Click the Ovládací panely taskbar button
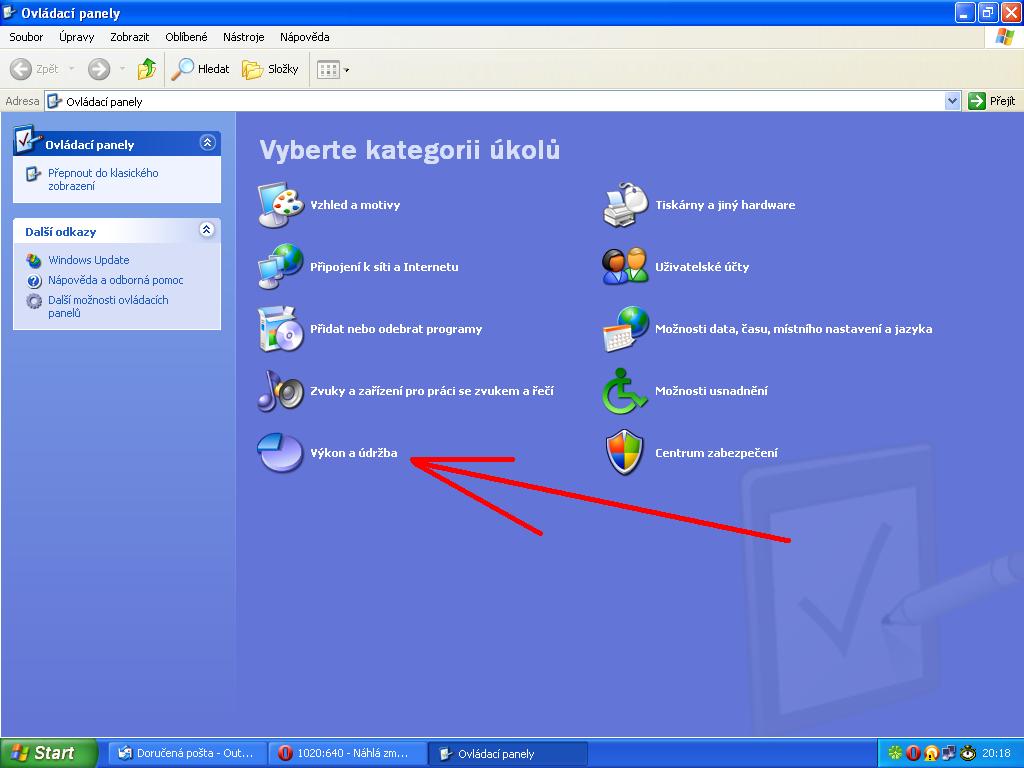This screenshot has width=1024, height=768. (508, 754)
